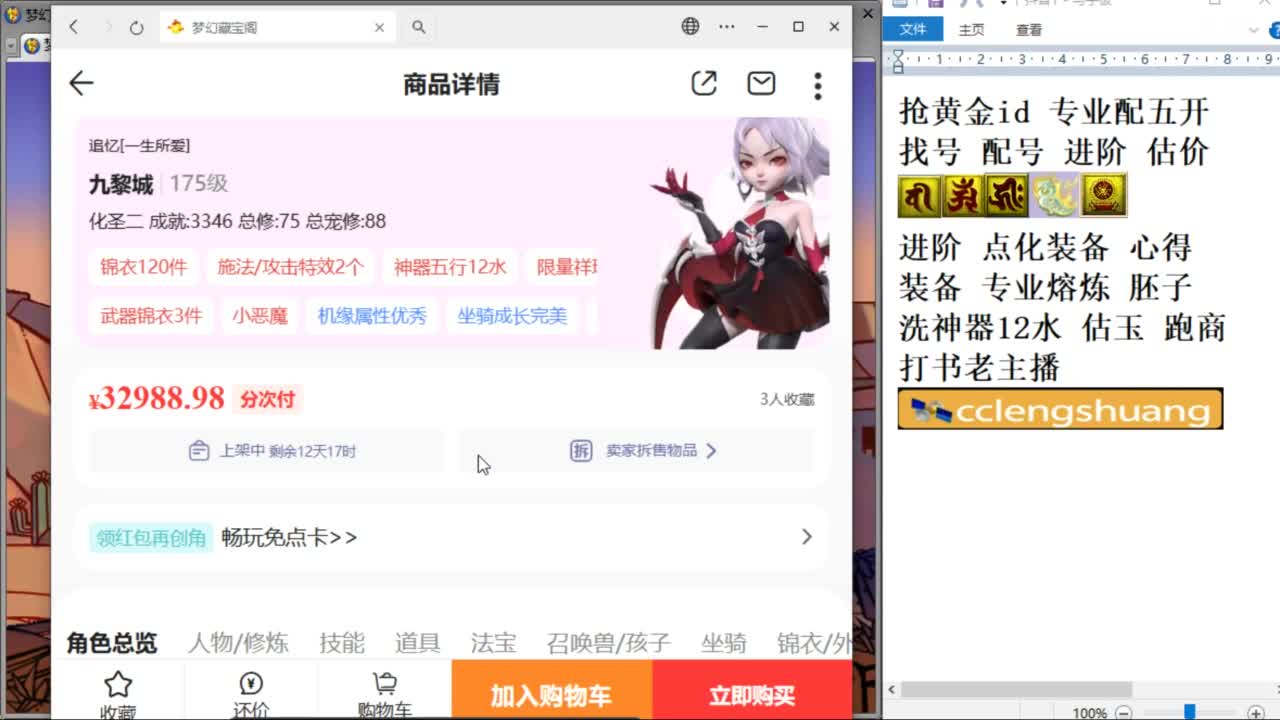This screenshot has height=720, width=1280.
Task: Click the price ¥32988.98
Action: (x=157, y=398)
